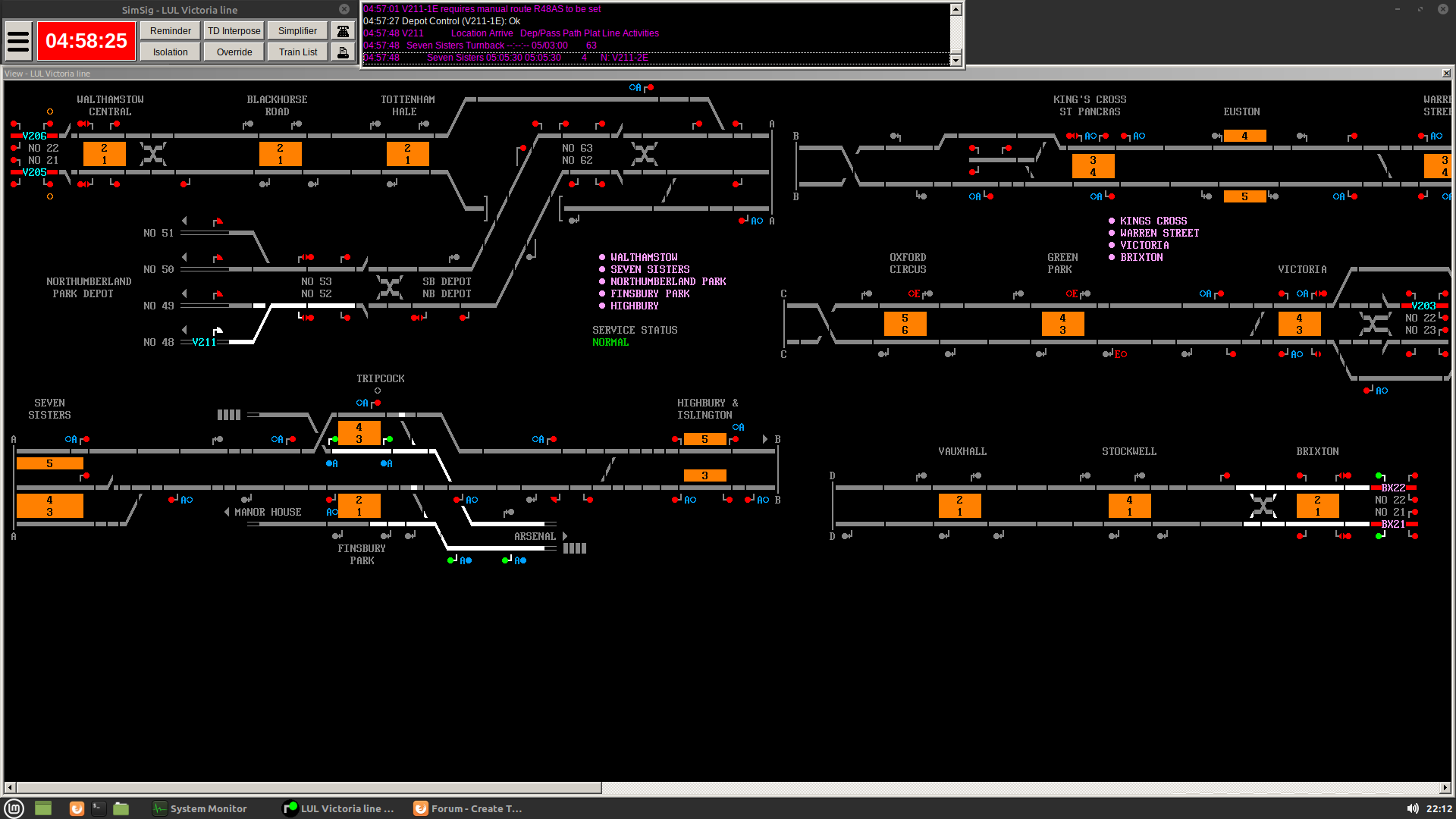Image resolution: width=1456 pixels, height=819 pixels.
Task: Click Walthamstow Central crossover points
Action: click(x=153, y=154)
